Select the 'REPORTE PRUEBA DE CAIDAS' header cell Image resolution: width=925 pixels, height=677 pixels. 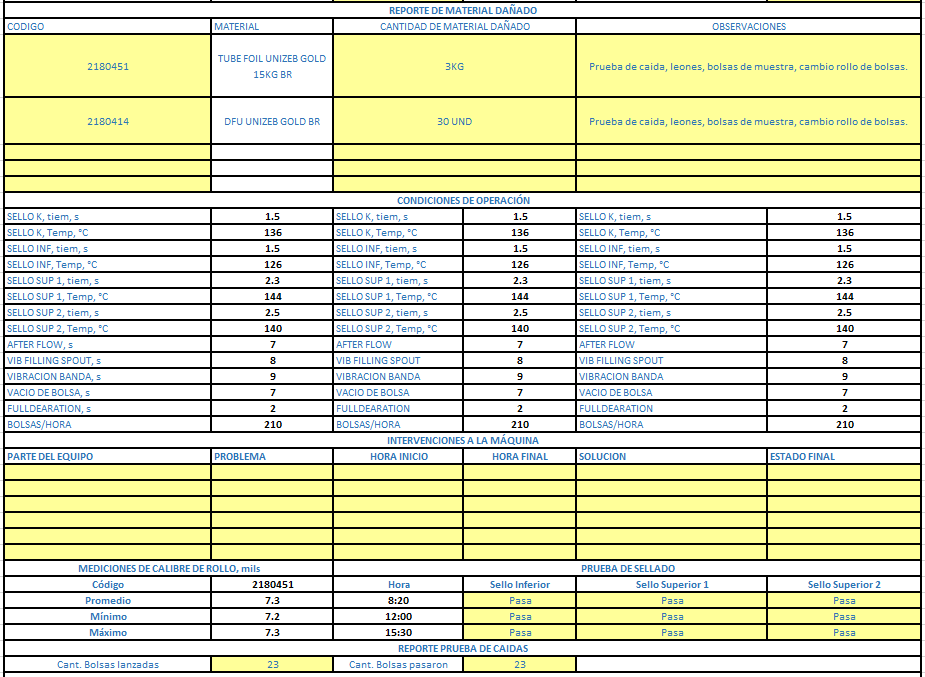coord(462,649)
